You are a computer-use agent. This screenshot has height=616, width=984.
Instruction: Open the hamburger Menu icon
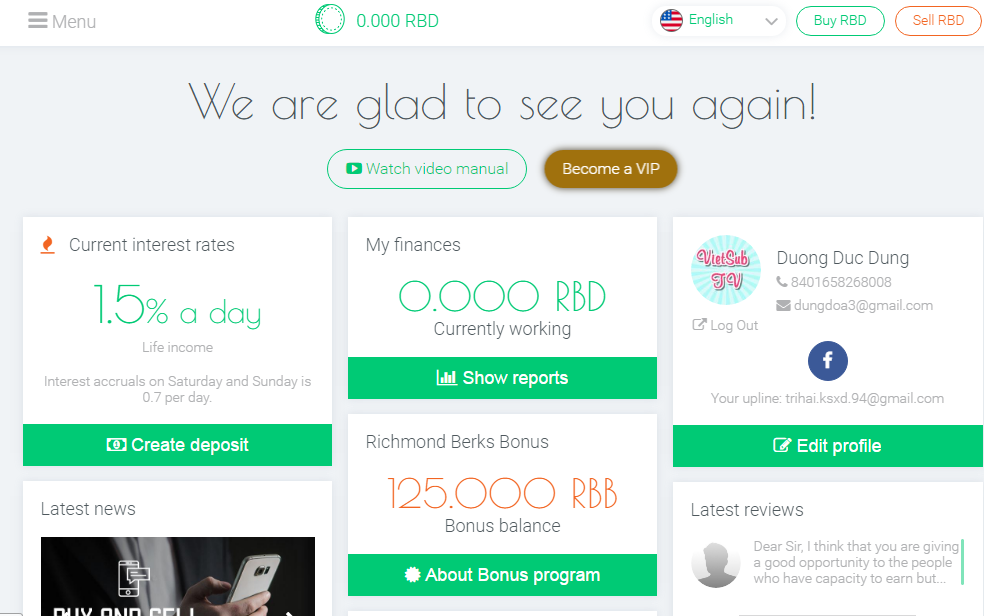click(x=38, y=20)
